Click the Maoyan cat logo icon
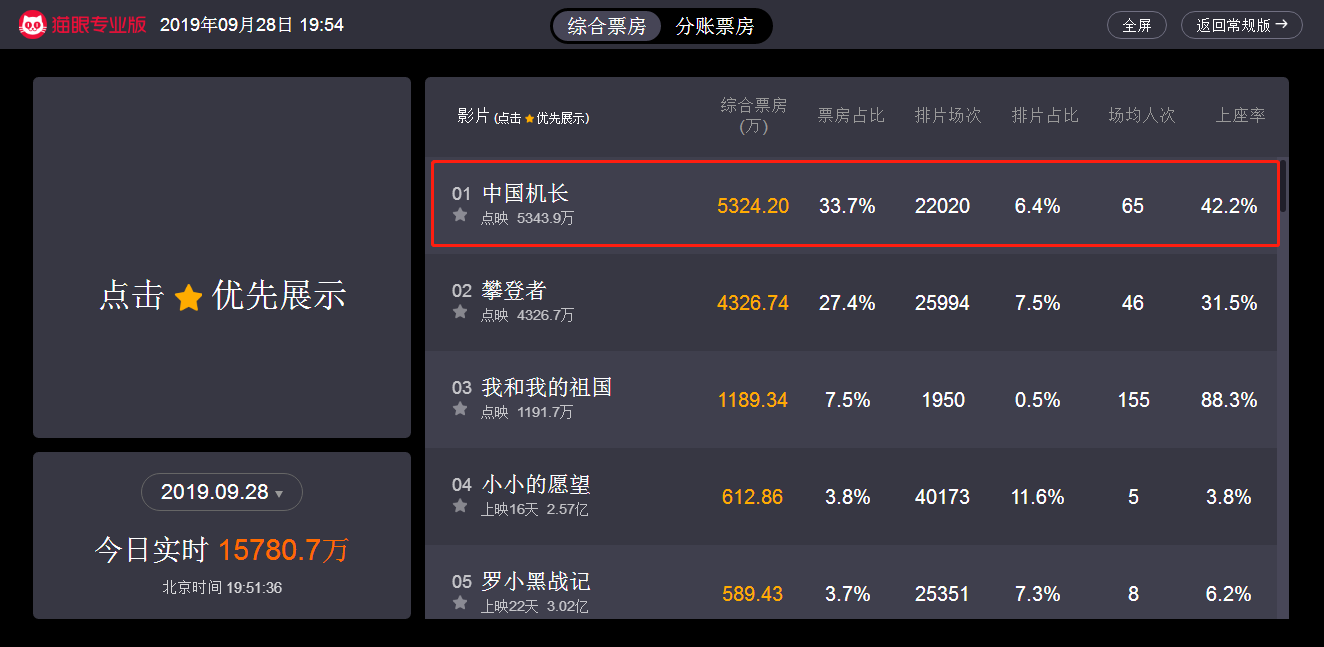Viewport: 1324px width, 647px height. pos(33,25)
